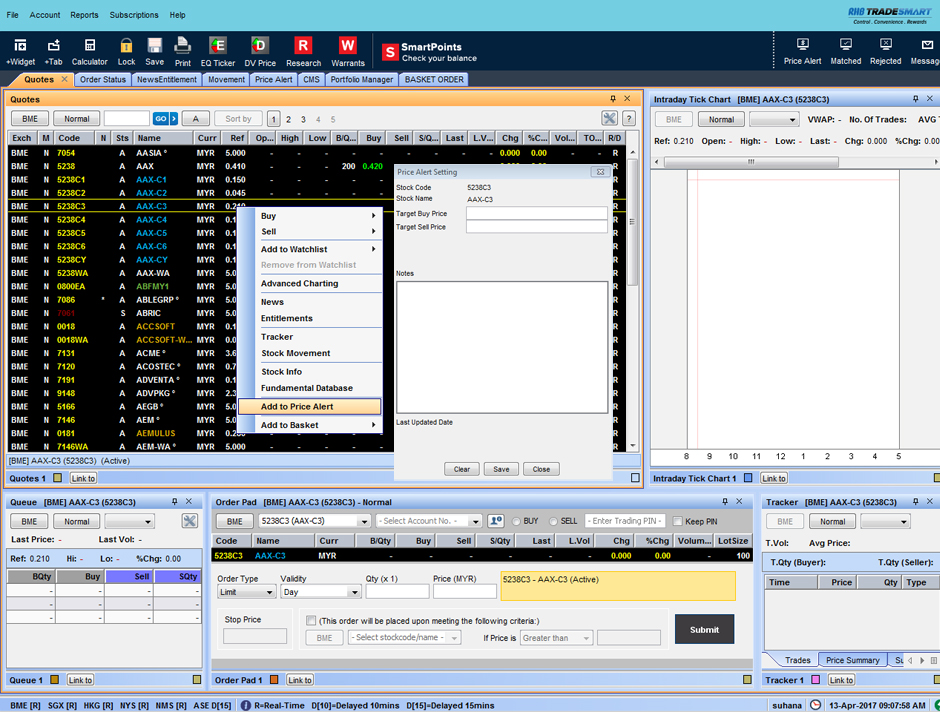Open the Subscriptions menu
Screen dimensions: 940x712
click(x=134, y=15)
